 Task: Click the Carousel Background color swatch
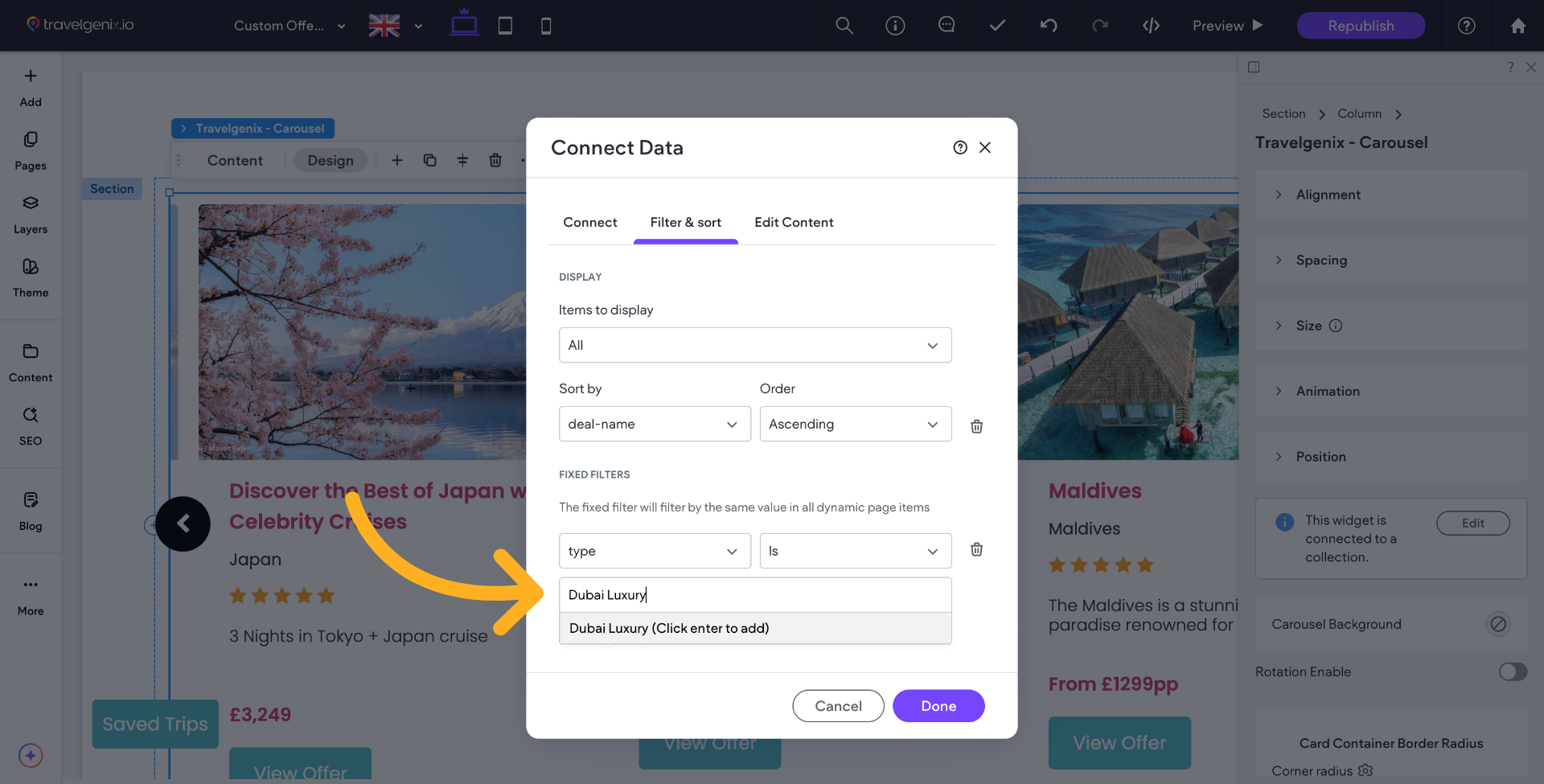(x=1497, y=624)
